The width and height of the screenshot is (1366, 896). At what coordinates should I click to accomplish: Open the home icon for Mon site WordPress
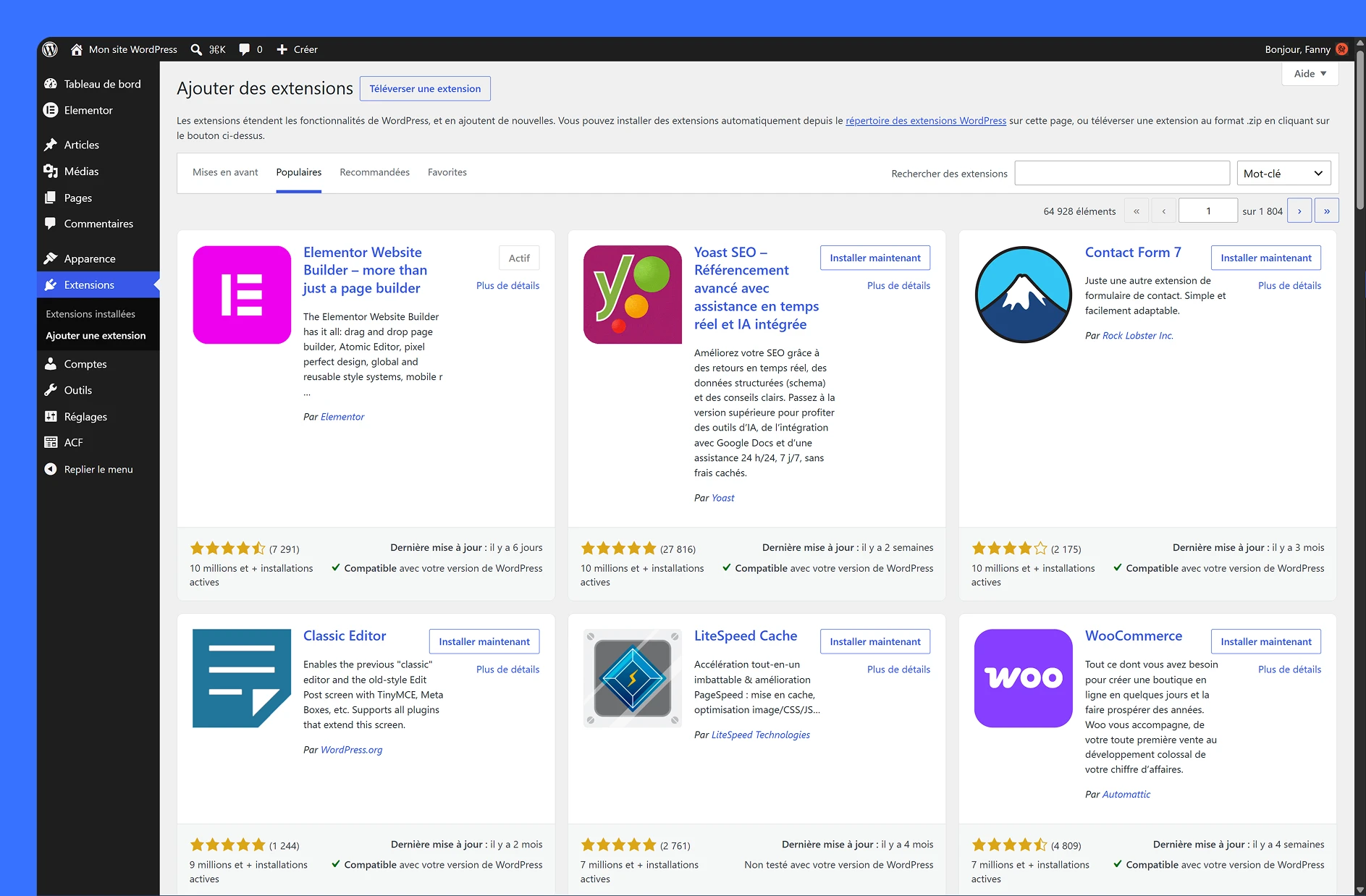coord(77,49)
